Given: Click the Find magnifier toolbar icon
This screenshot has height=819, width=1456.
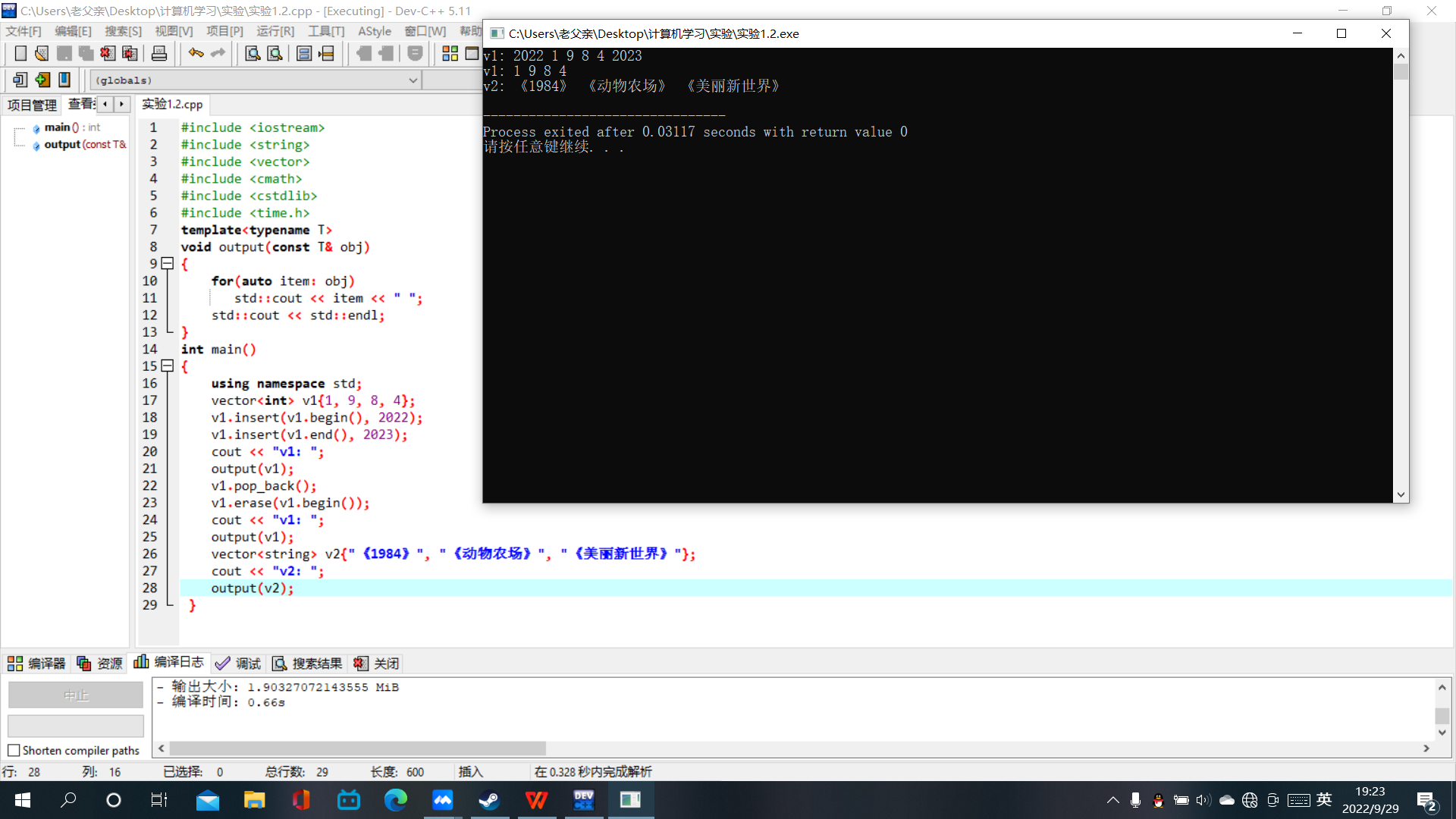Looking at the screenshot, I should click(x=253, y=53).
